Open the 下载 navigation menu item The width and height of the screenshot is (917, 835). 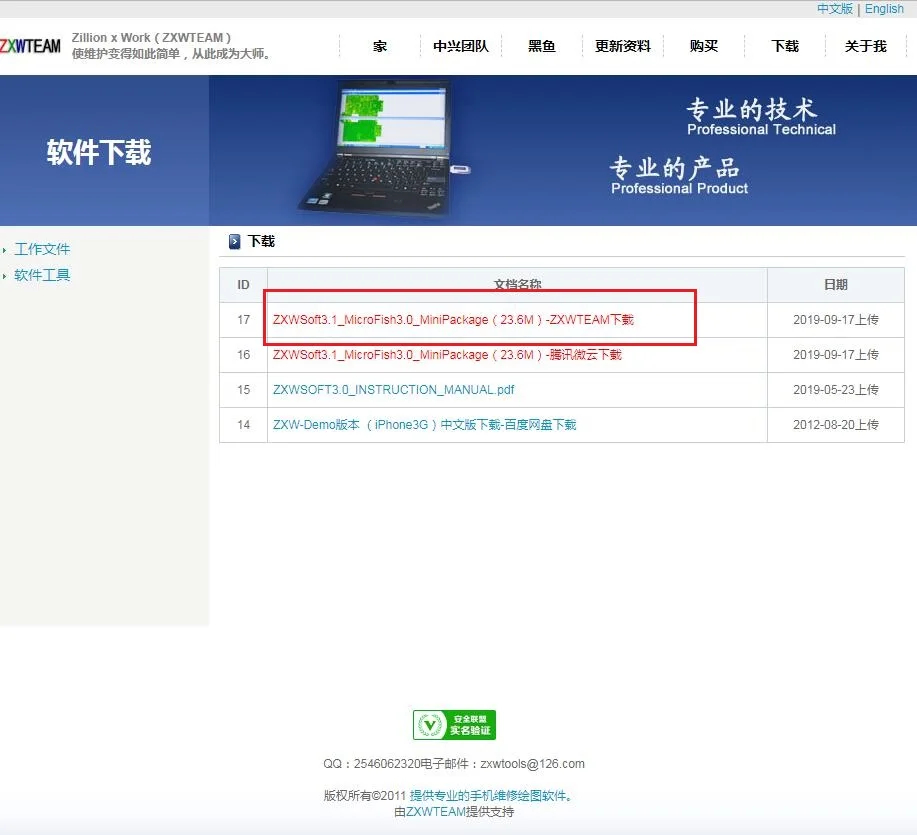tap(785, 46)
